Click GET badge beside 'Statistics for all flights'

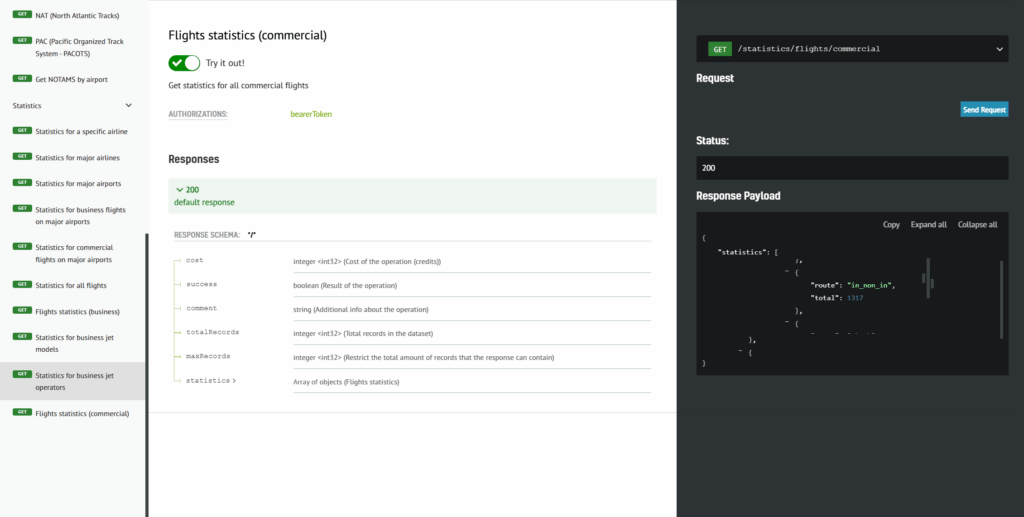tap(20, 285)
